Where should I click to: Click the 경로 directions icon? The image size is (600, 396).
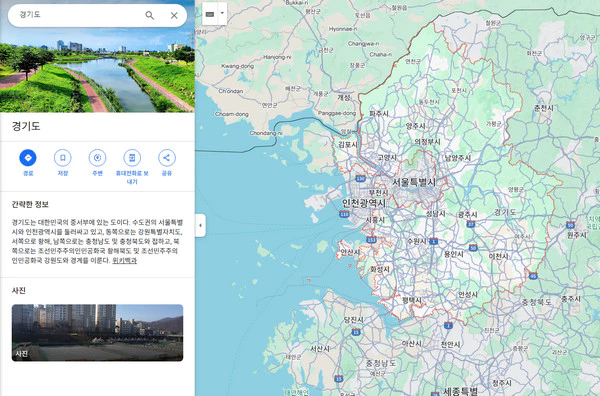click(x=28, y=158)
